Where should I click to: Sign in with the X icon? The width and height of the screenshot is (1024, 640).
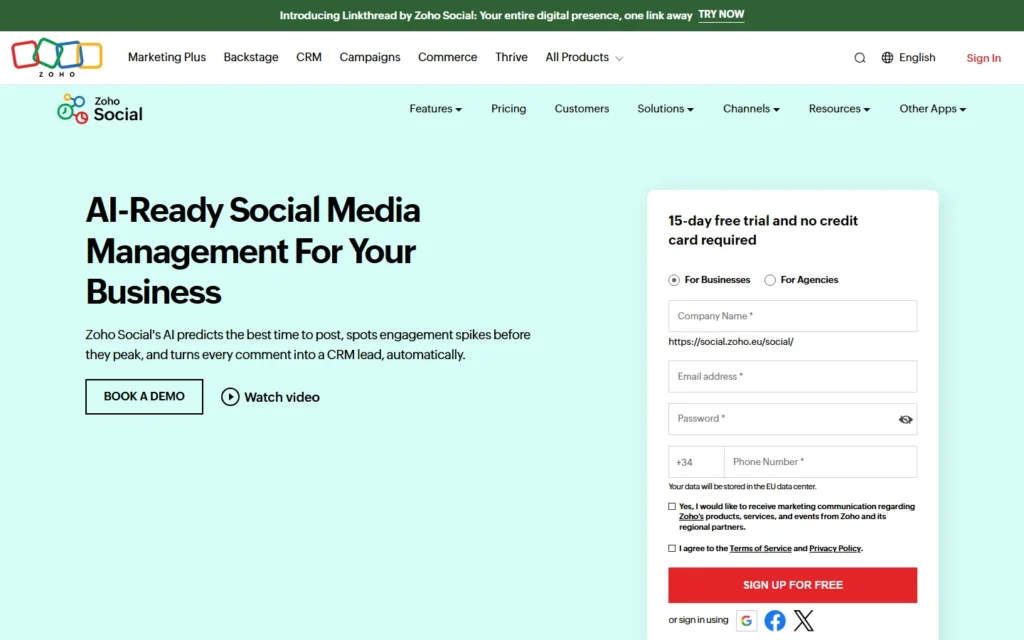(804, 620)
